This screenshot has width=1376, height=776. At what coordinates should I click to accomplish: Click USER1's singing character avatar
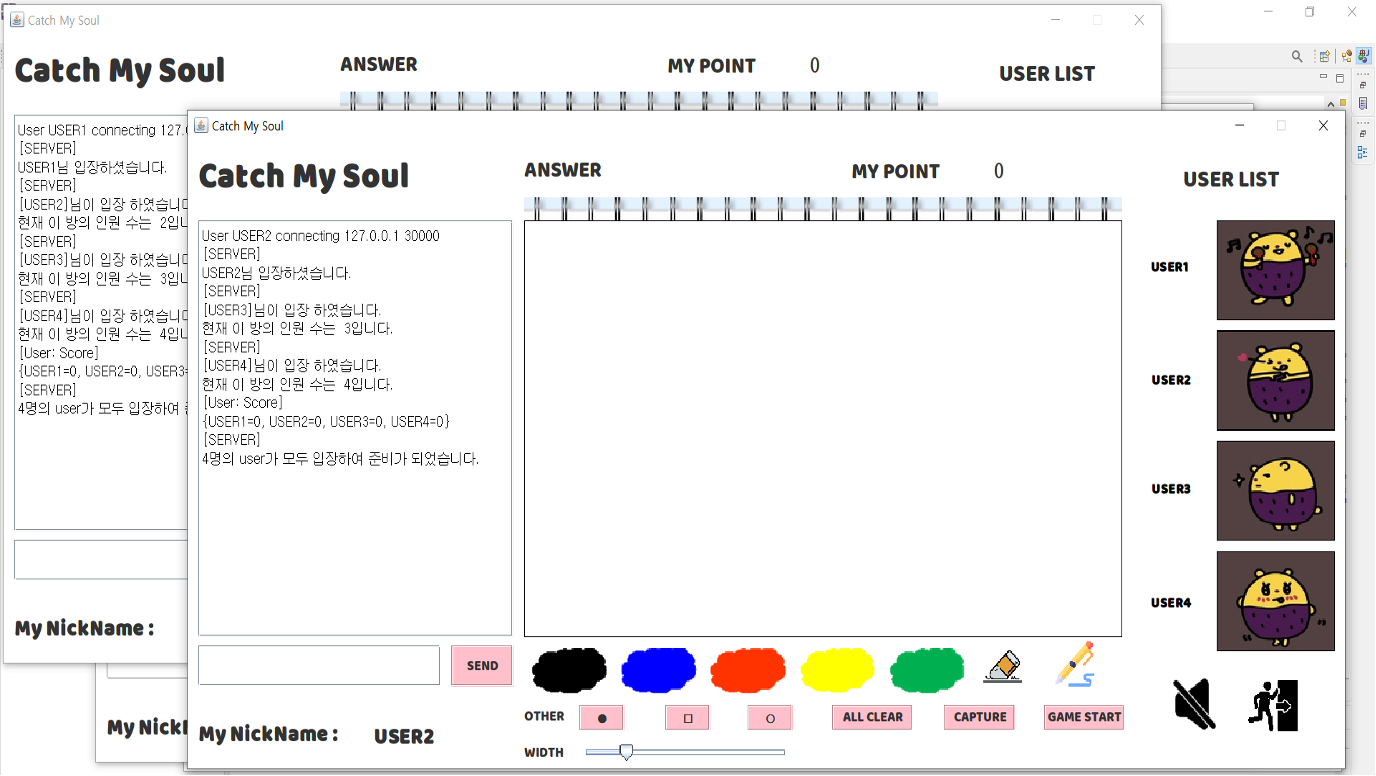click(x=1275, y=270)
